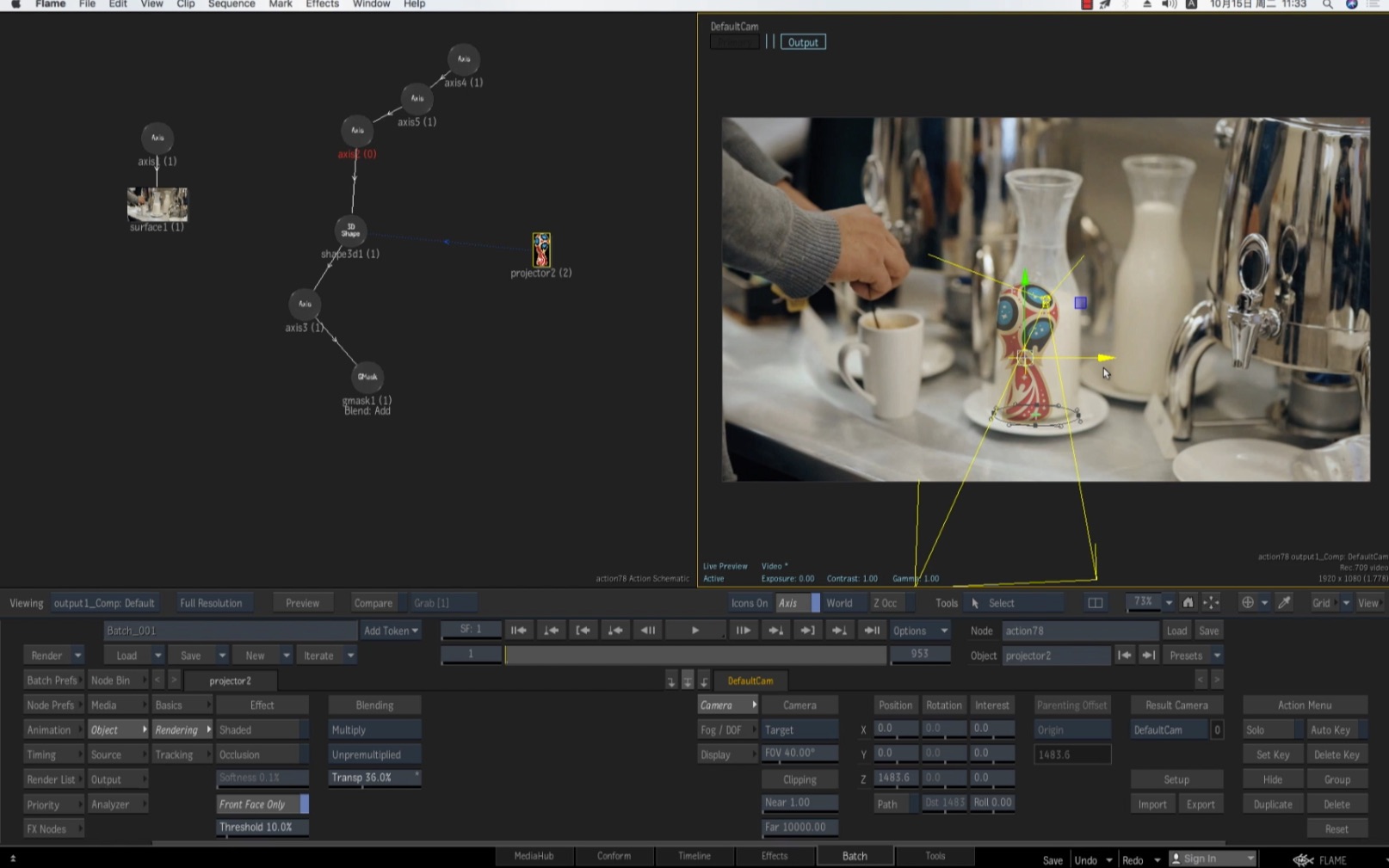
Task: Open the dual-view layout icon
Action: click(x=1094, y=602)
